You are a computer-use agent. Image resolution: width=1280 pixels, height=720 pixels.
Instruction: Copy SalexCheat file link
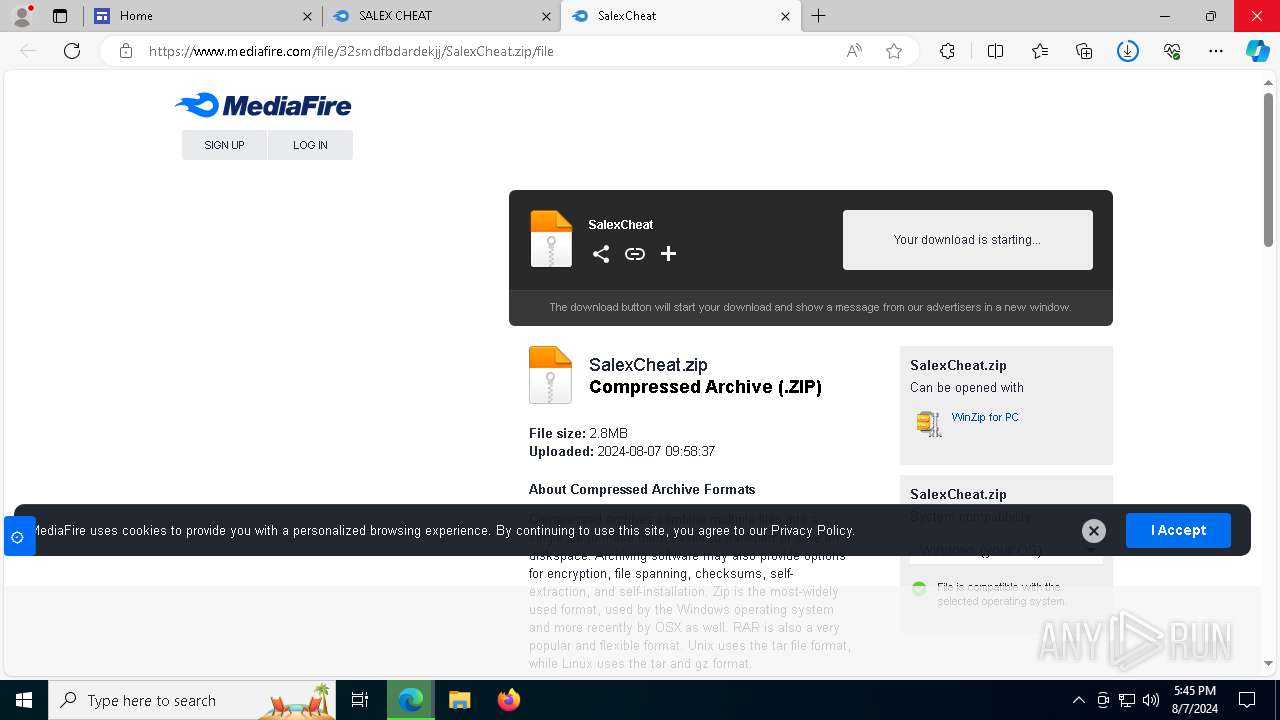(x=635, y=254)
